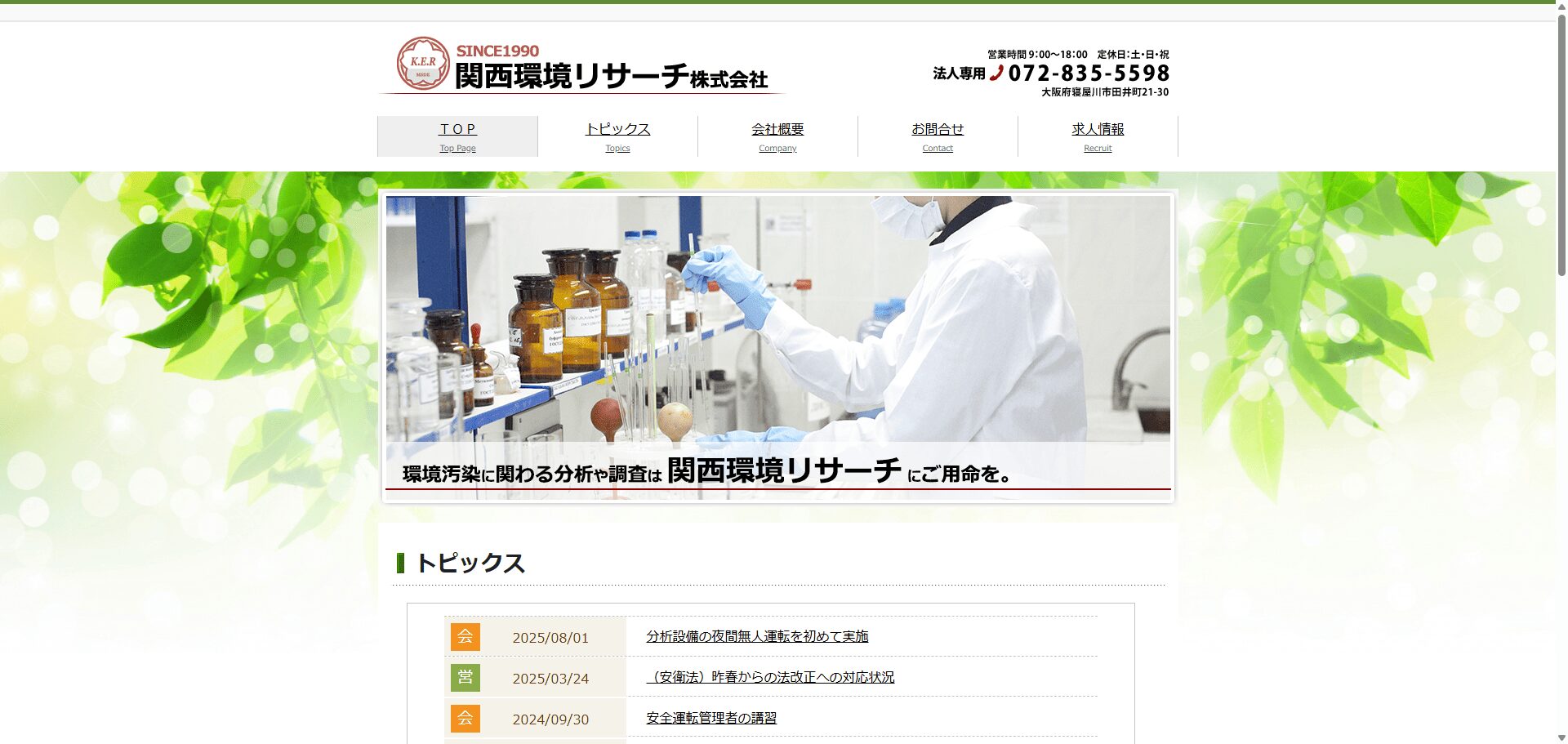Click the phone number 072-835-5598

[1089, 74]
